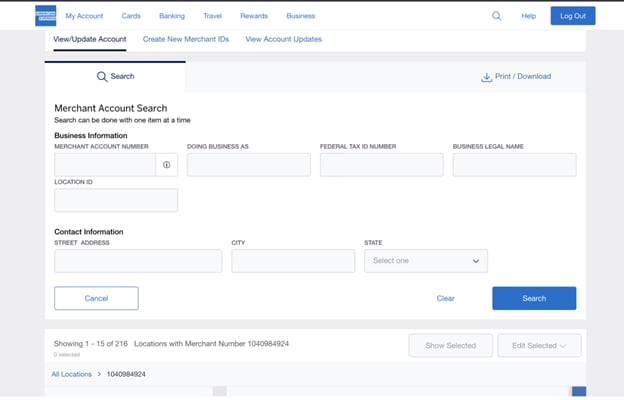
Task: Open the Rewards menu
Action: pos(254,16)
